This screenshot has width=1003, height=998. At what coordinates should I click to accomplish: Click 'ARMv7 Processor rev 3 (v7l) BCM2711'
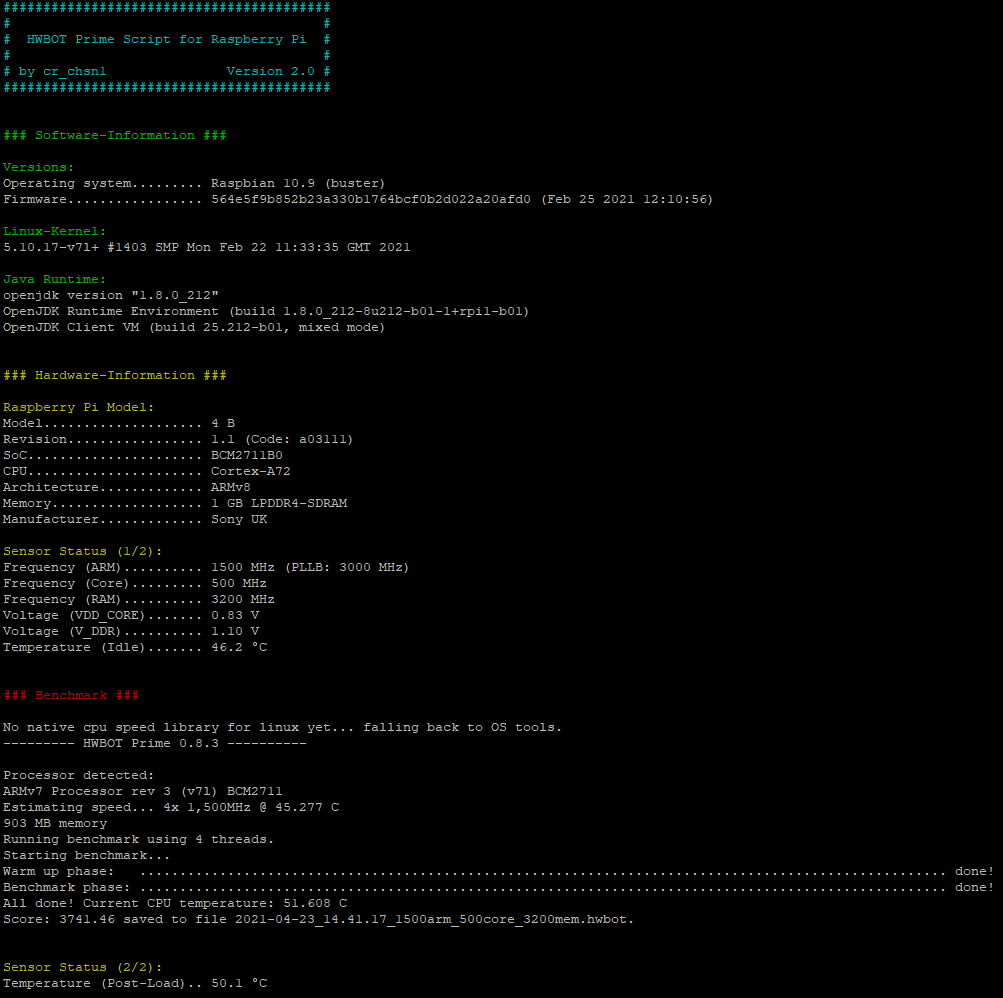tap(143, 791)
